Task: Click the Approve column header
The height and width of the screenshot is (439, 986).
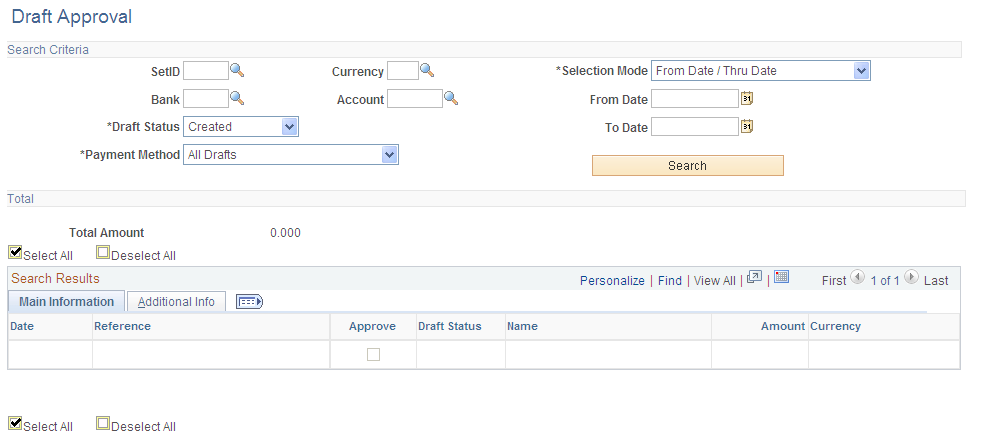Action: click(372, 326)
